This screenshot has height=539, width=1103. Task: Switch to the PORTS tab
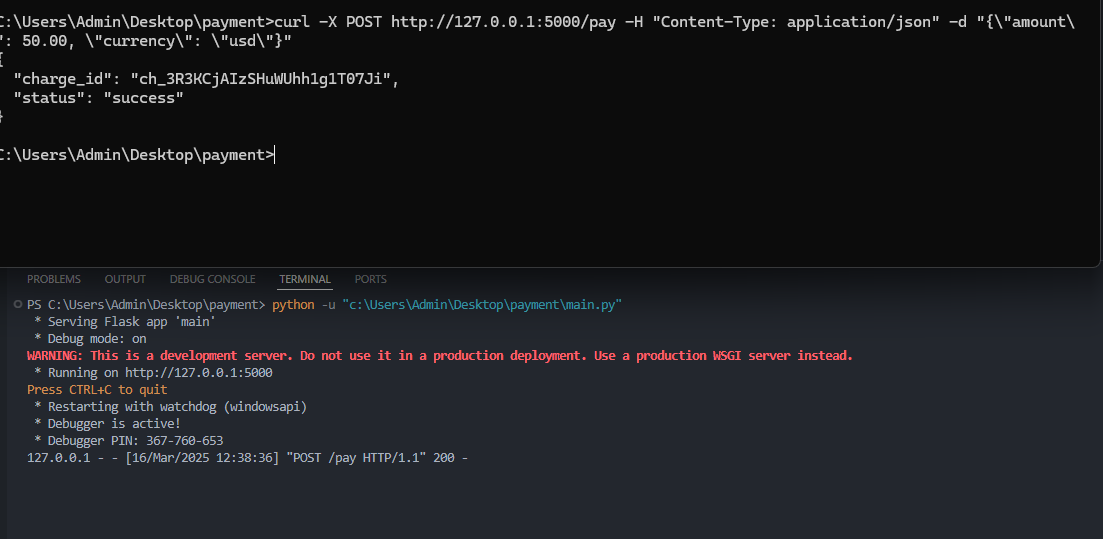point(370,279)
